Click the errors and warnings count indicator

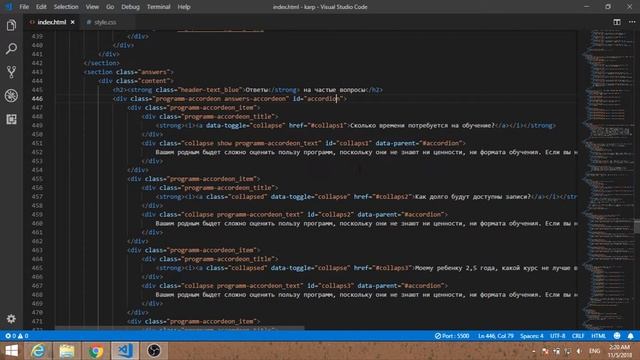(x=17, y=336)
